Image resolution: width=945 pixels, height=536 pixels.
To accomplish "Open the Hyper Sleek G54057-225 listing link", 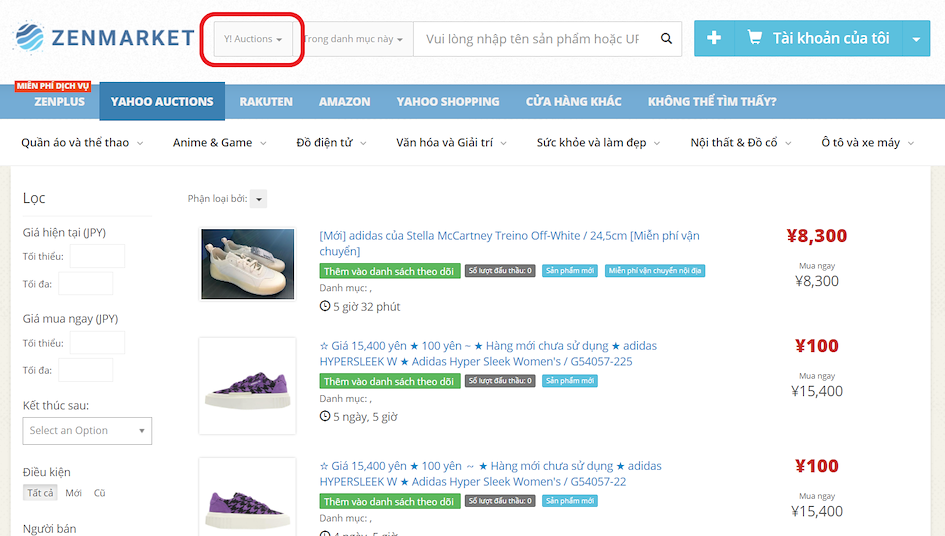I will pyautogui.click(x=488, y=353).
